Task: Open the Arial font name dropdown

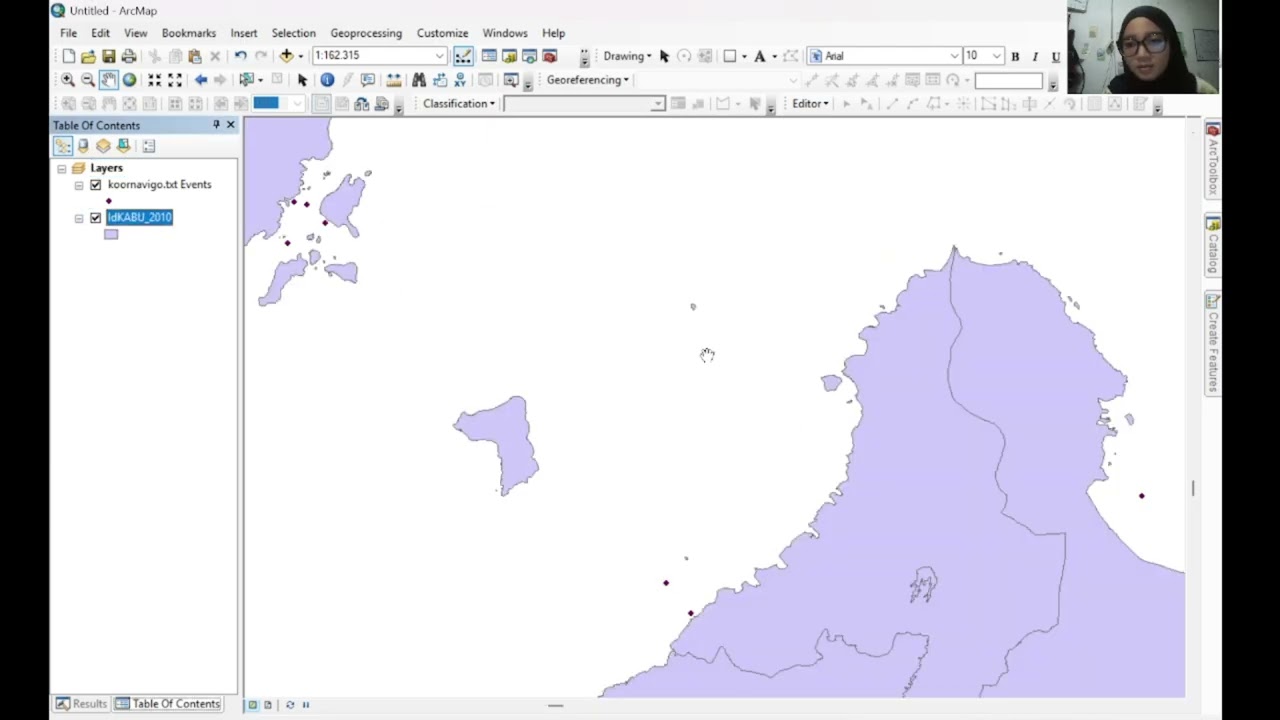Action: (x=954, y=56)
